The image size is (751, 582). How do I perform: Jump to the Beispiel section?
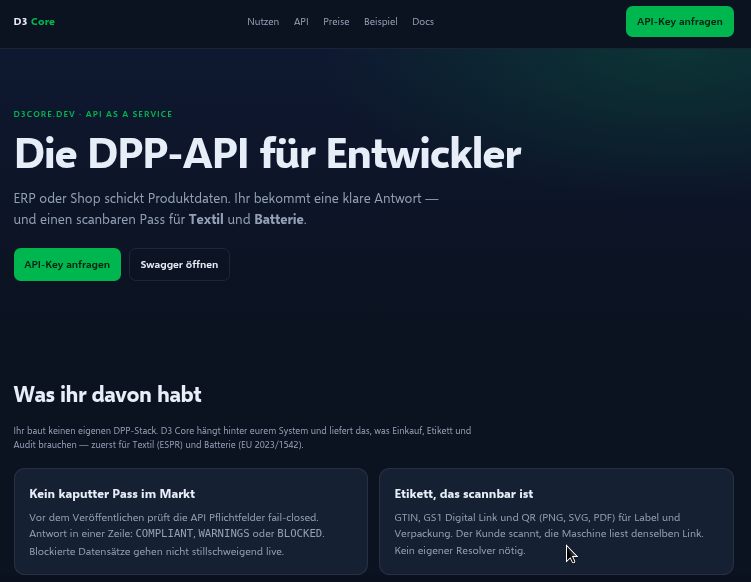pyautogui.click(x=380, y=22)
